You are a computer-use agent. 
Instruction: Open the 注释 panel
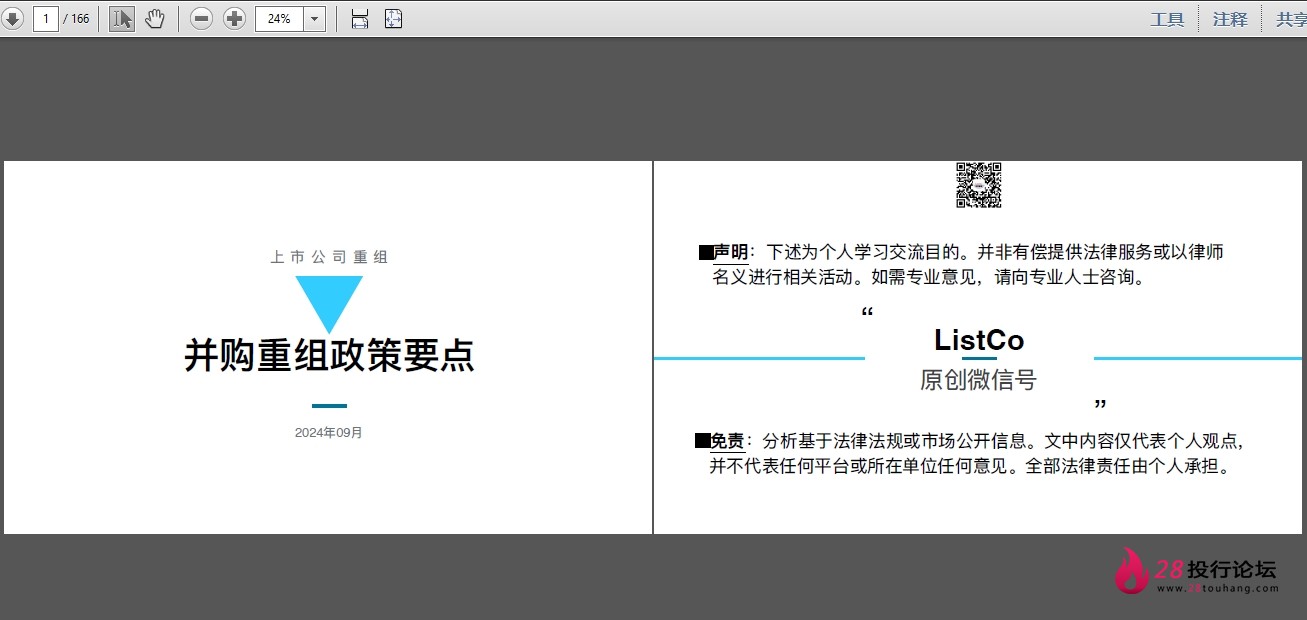pos(1230,19)
